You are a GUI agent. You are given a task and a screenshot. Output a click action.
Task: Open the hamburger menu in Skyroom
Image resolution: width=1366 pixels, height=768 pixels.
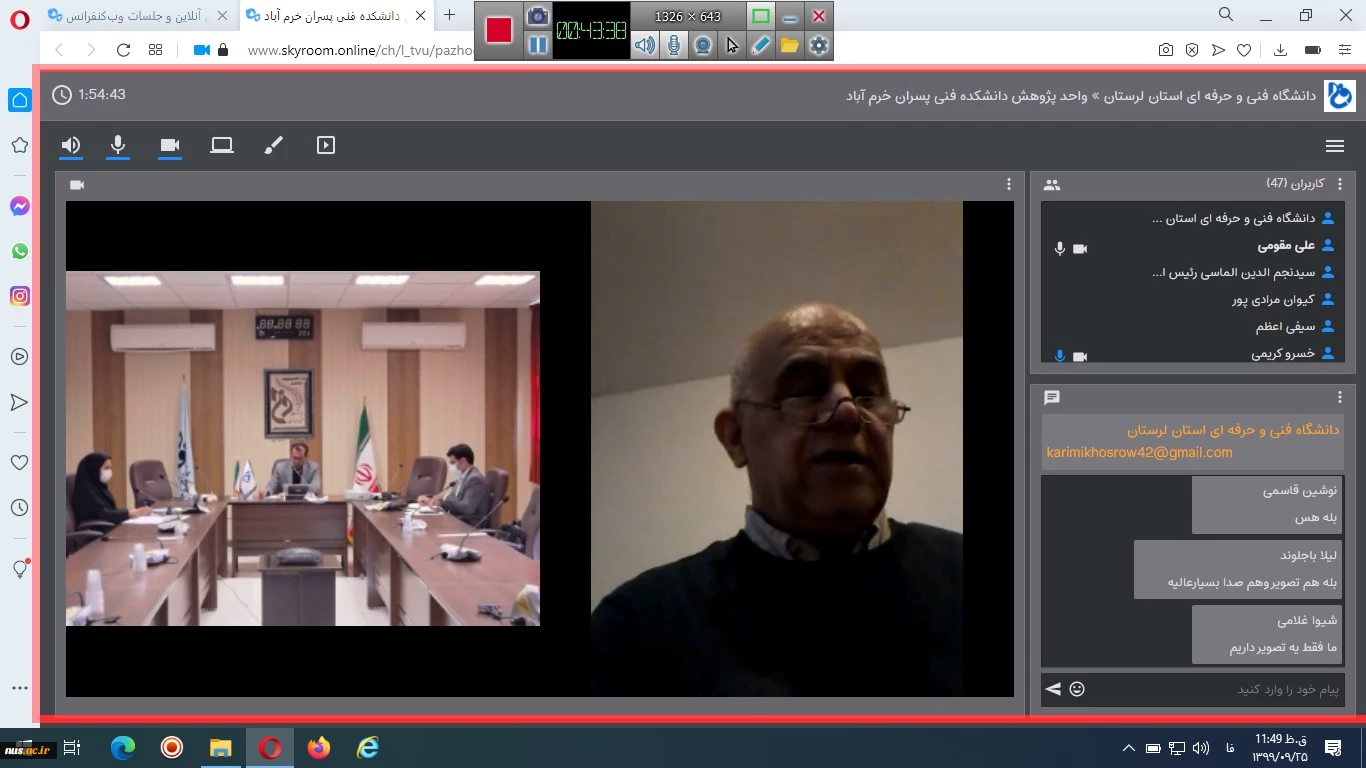pos(1334,146)
